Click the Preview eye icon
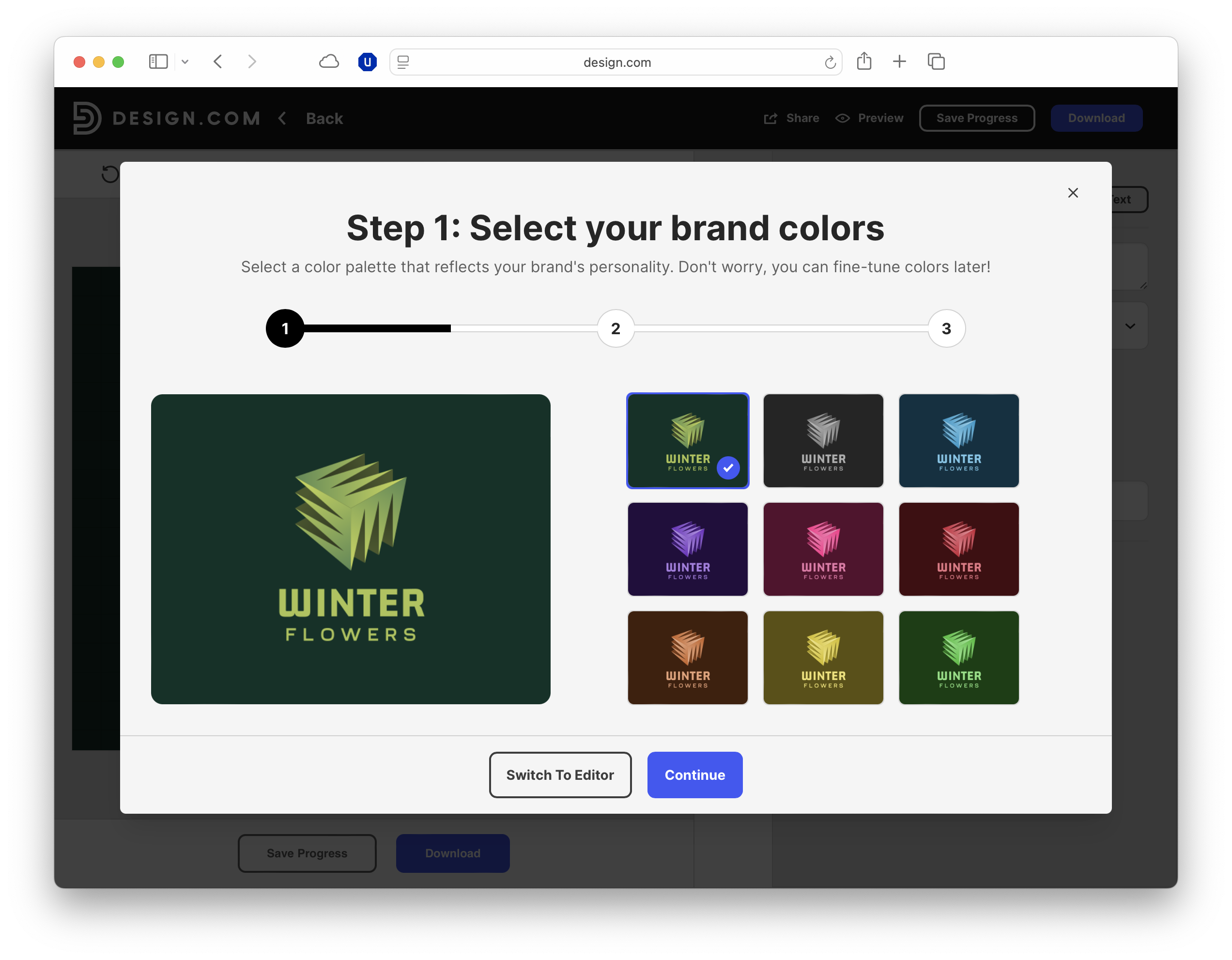1232x960 pixels. [x=843, y=118]
